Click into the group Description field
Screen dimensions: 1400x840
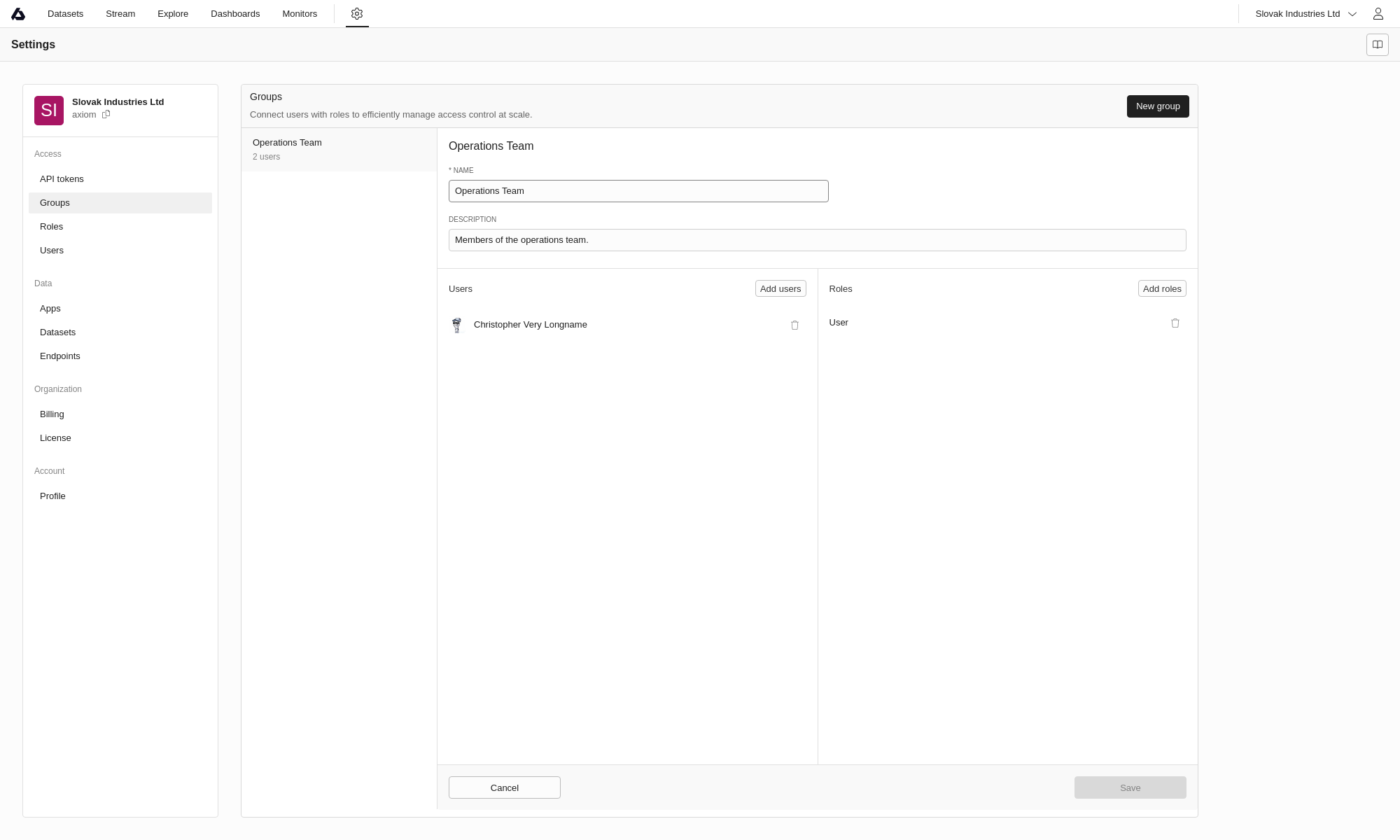tap(817, 240)
